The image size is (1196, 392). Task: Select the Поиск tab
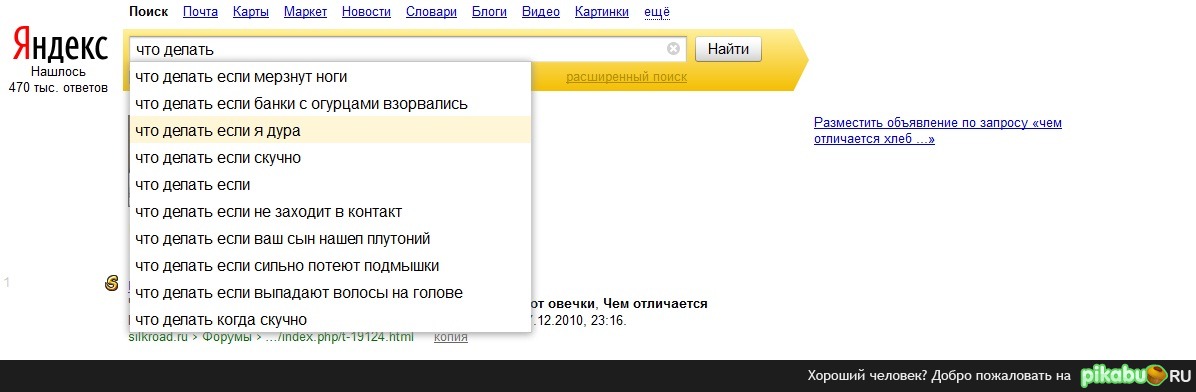click(x=149, y=11)
